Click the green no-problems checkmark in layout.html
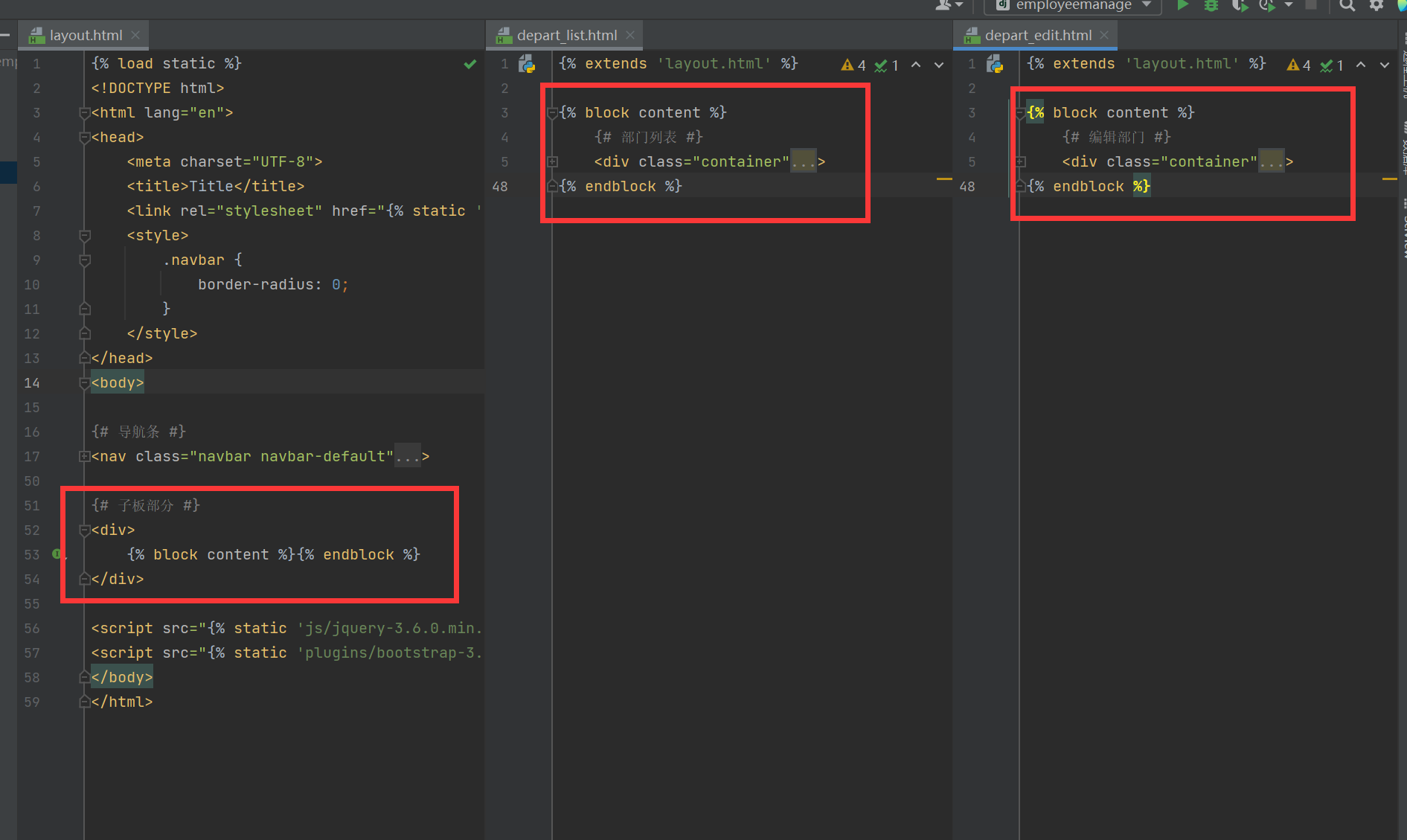 [x=470, y=64]
